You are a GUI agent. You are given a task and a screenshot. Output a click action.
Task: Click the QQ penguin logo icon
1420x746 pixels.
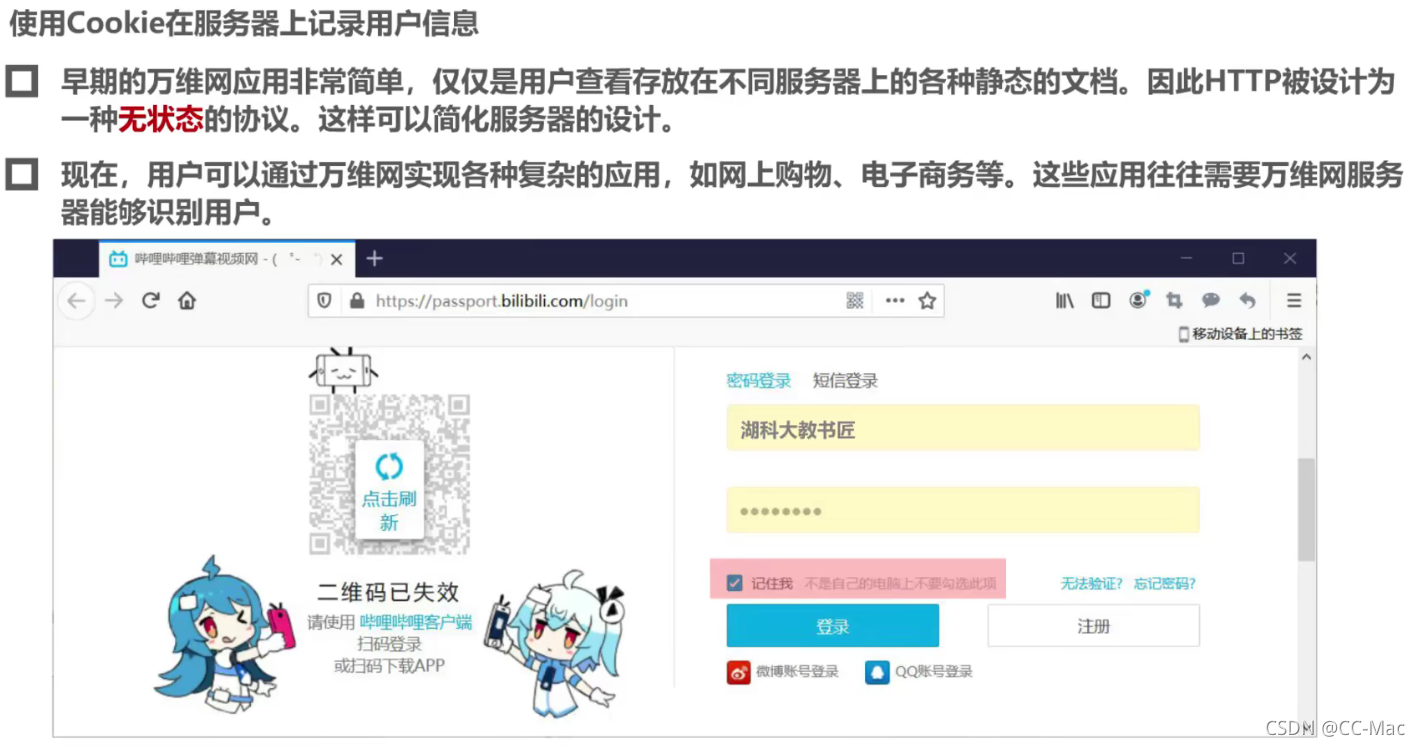[x=877, y=671]
